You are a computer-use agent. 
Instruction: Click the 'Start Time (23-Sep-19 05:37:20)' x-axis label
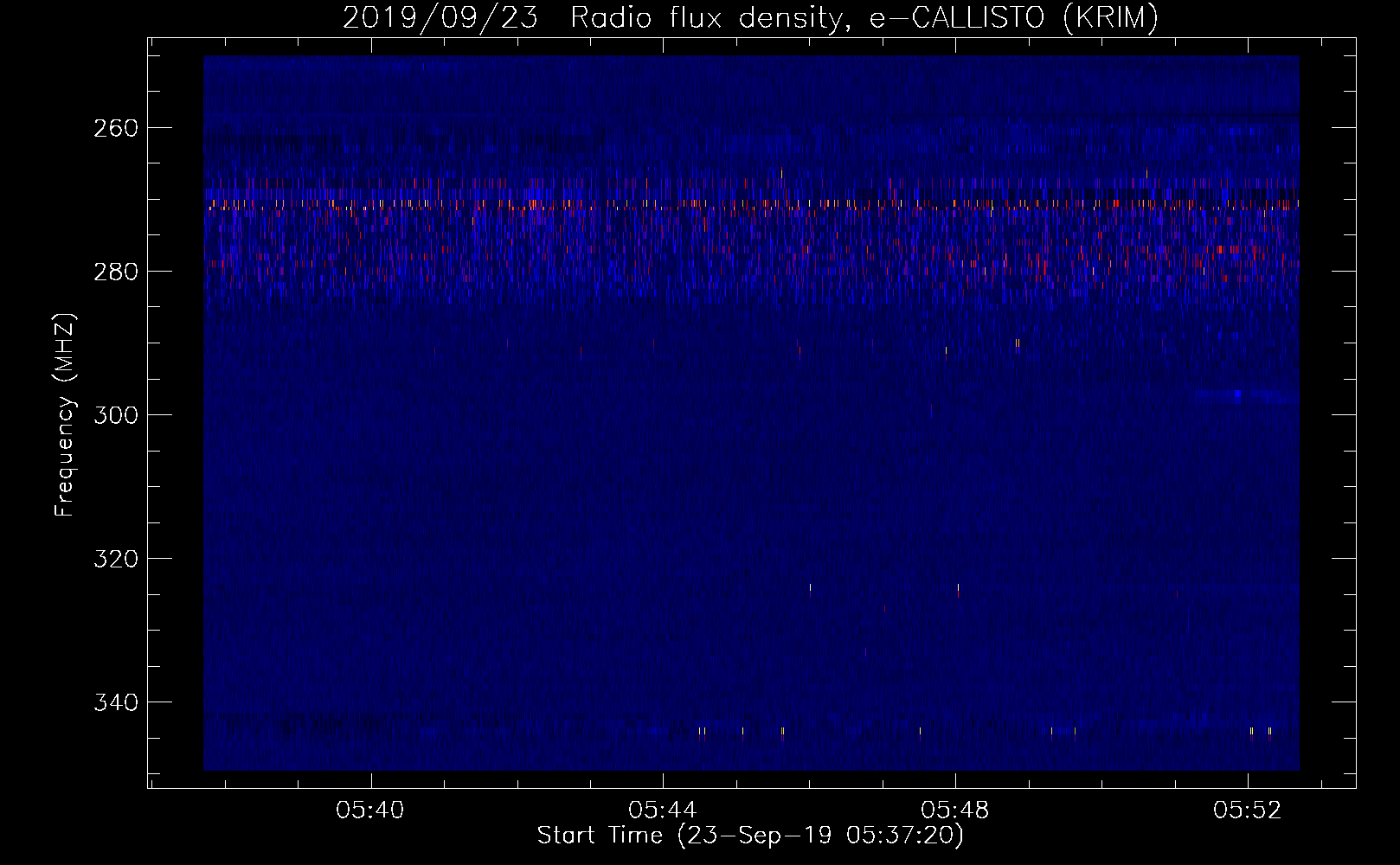(x=750, y=836)
